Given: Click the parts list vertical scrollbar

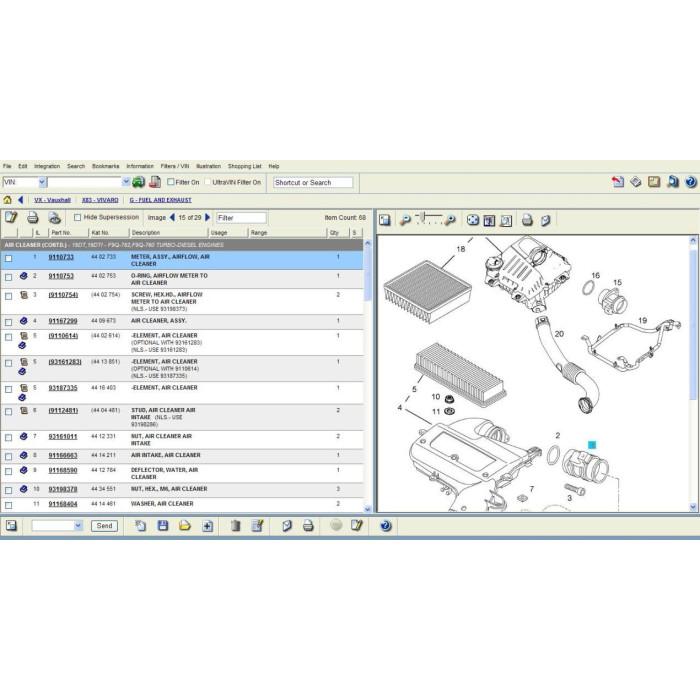Looking at the screenshot, I should click(x=368, y=375).
